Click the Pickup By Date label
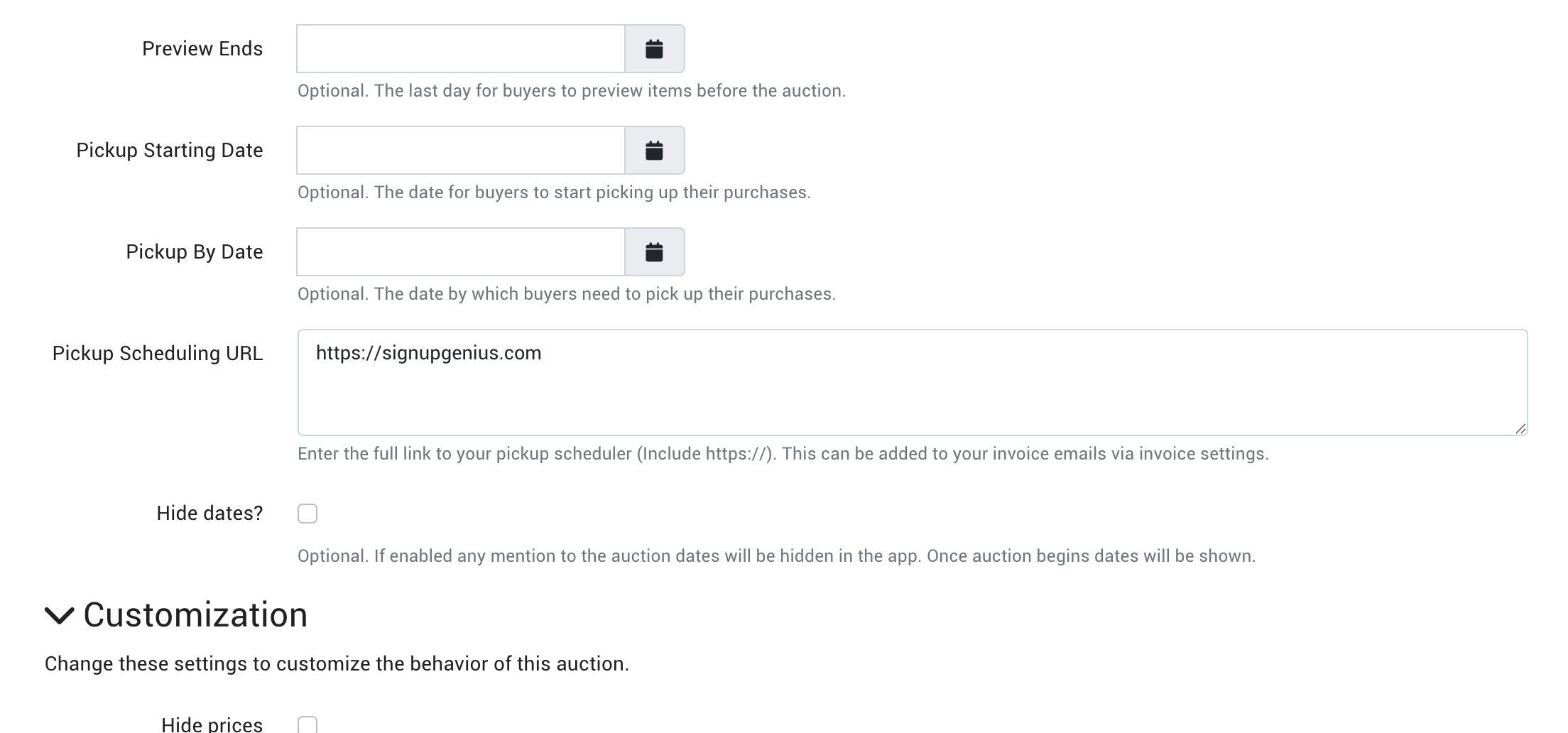This screenshot has width=1568, height=733. tap(195, 252)
